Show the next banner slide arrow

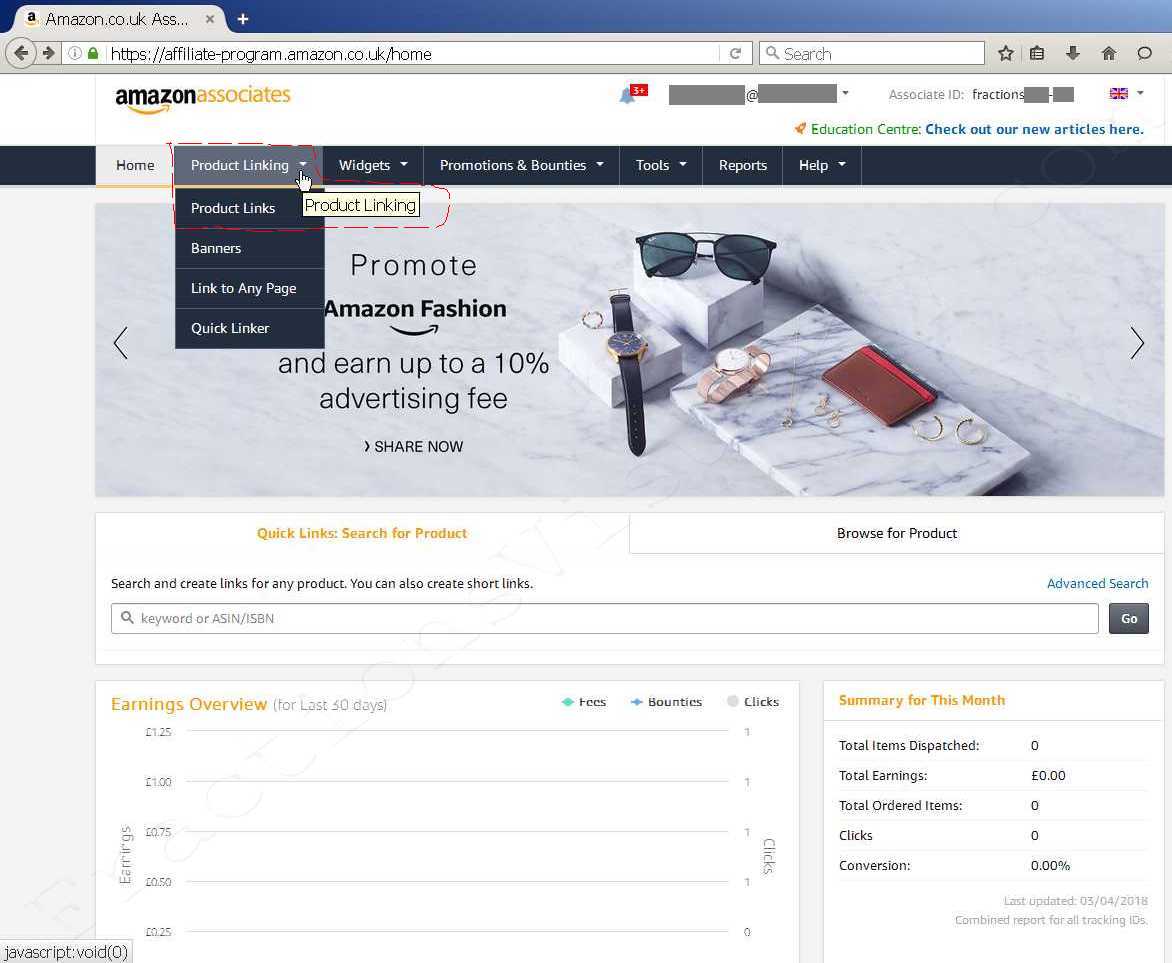1137,343
